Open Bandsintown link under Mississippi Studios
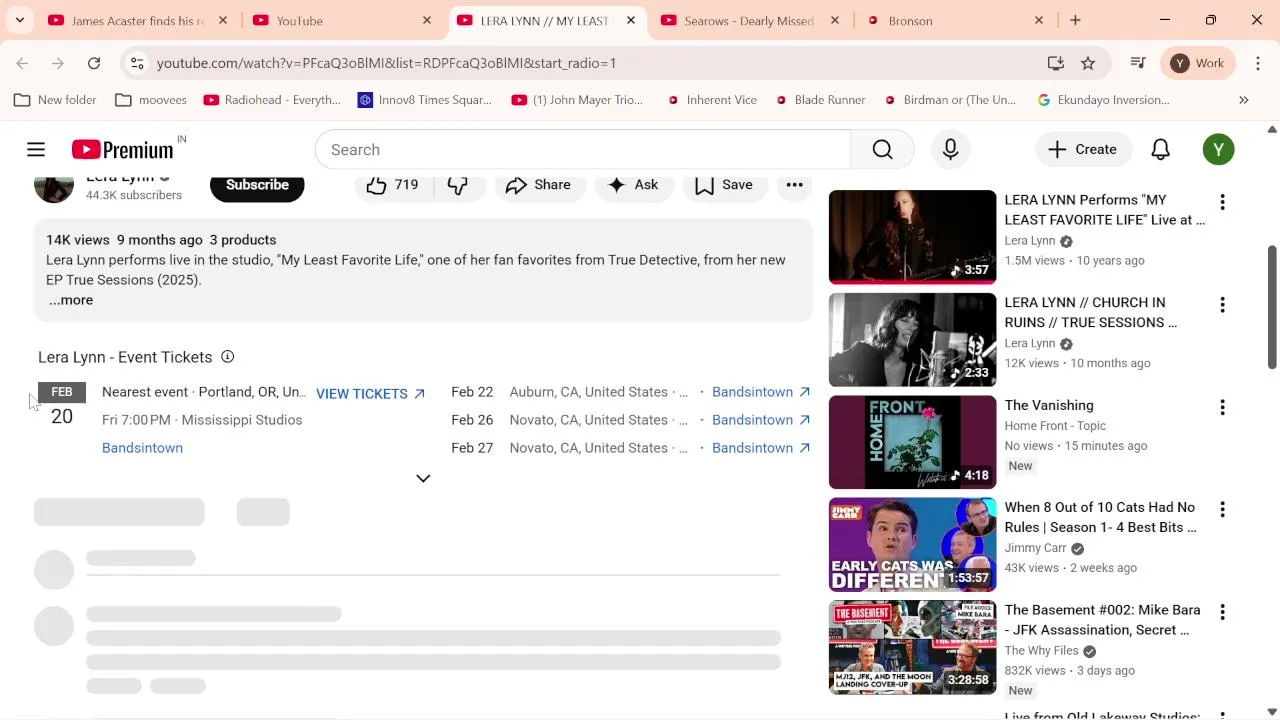 point(142,448)
